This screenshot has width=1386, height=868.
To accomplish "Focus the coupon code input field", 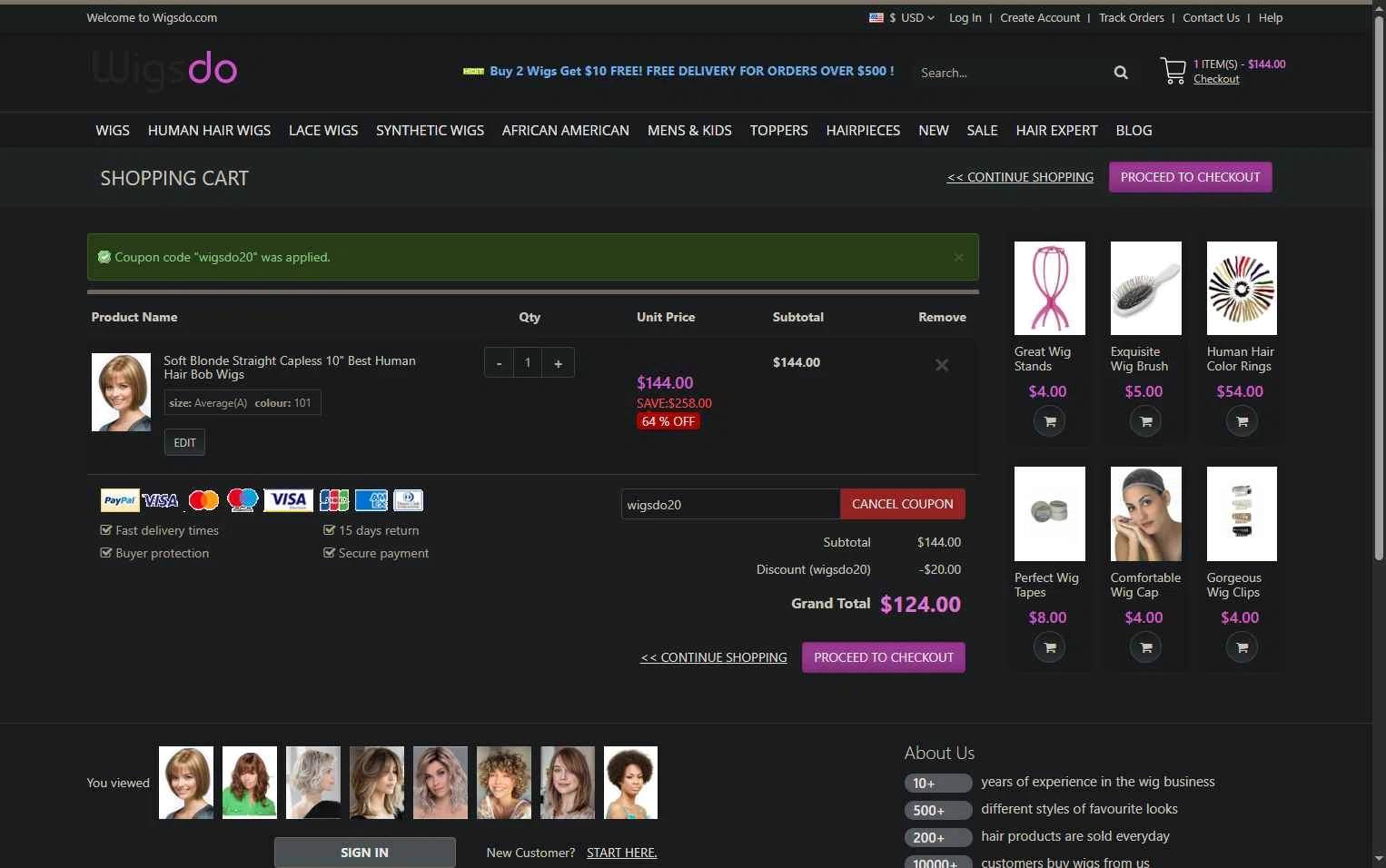I will pos(730,504).
